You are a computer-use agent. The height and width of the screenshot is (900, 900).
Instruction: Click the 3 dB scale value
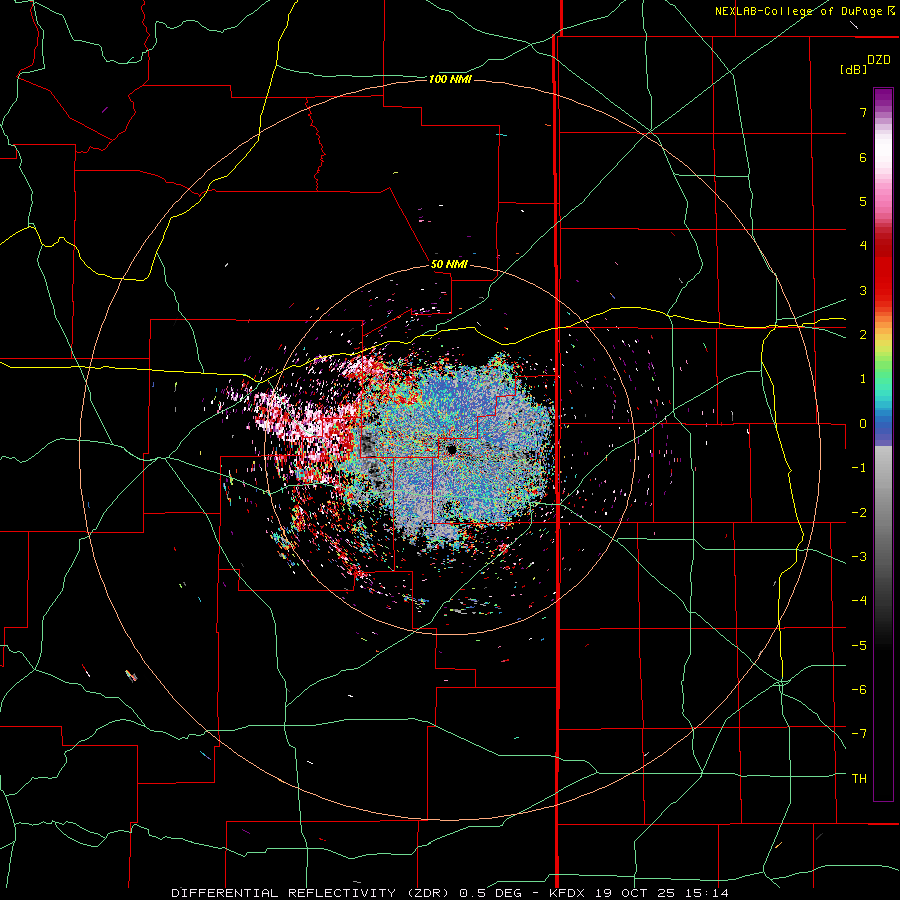(863, 290)
